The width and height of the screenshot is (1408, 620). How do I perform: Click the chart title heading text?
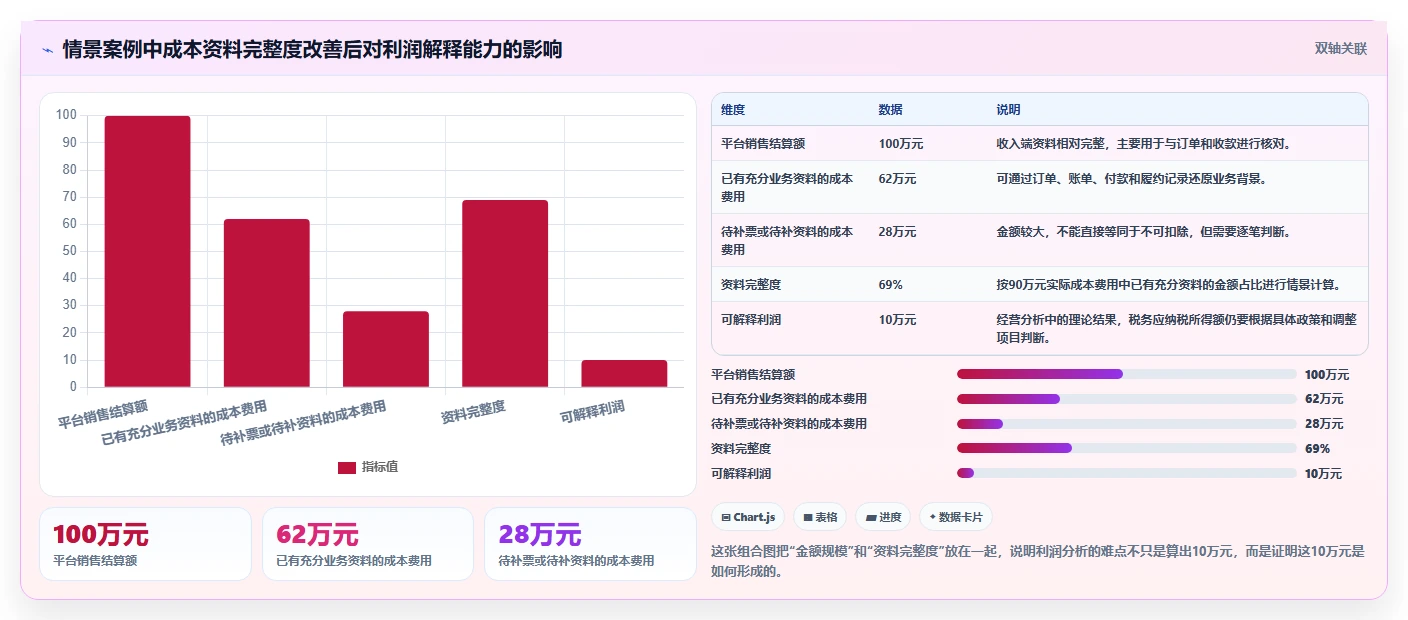click(312, 49)
